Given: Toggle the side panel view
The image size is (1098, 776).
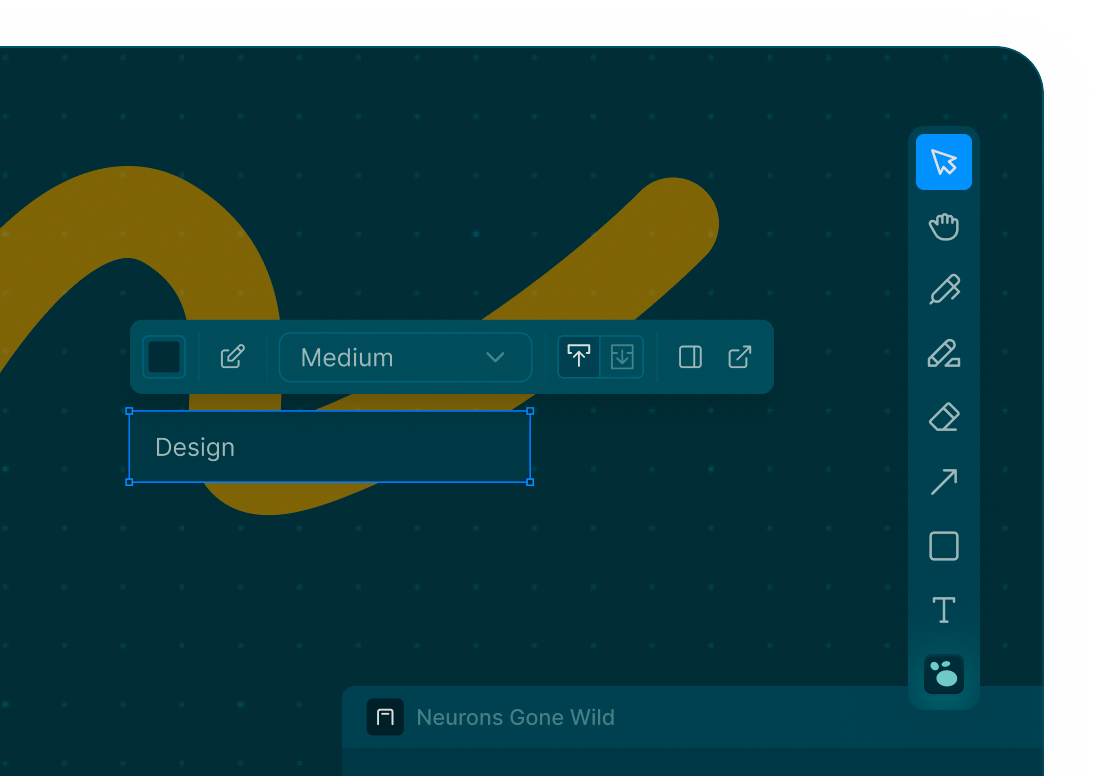Looking at the screenshot, I should 690,357.
